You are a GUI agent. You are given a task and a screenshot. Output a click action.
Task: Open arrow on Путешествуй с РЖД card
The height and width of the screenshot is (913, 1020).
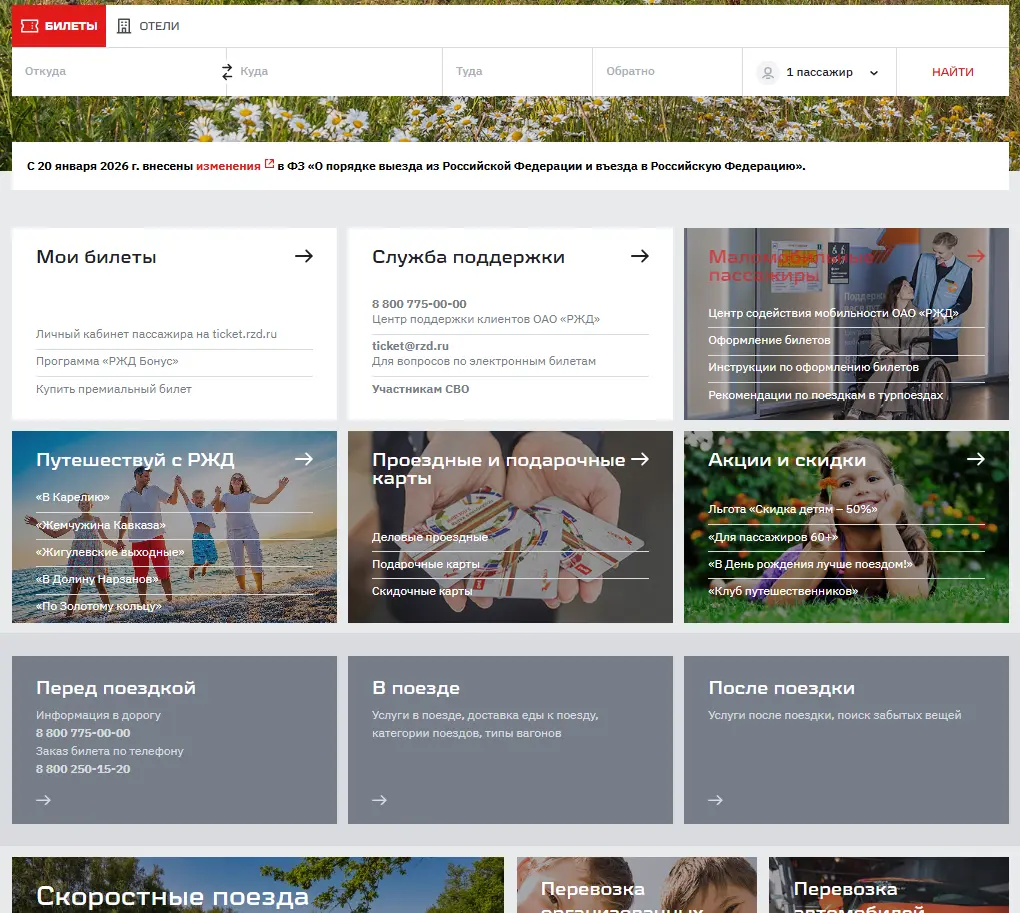click(304, 459)
